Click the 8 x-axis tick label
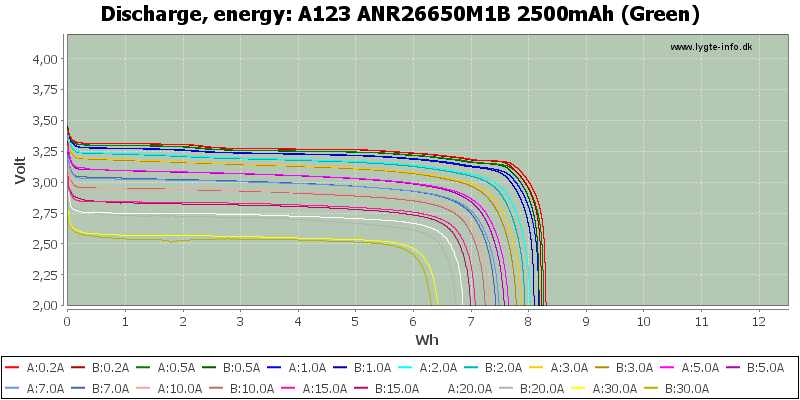The height and width of the screenshot is (400, 800). 529,321
